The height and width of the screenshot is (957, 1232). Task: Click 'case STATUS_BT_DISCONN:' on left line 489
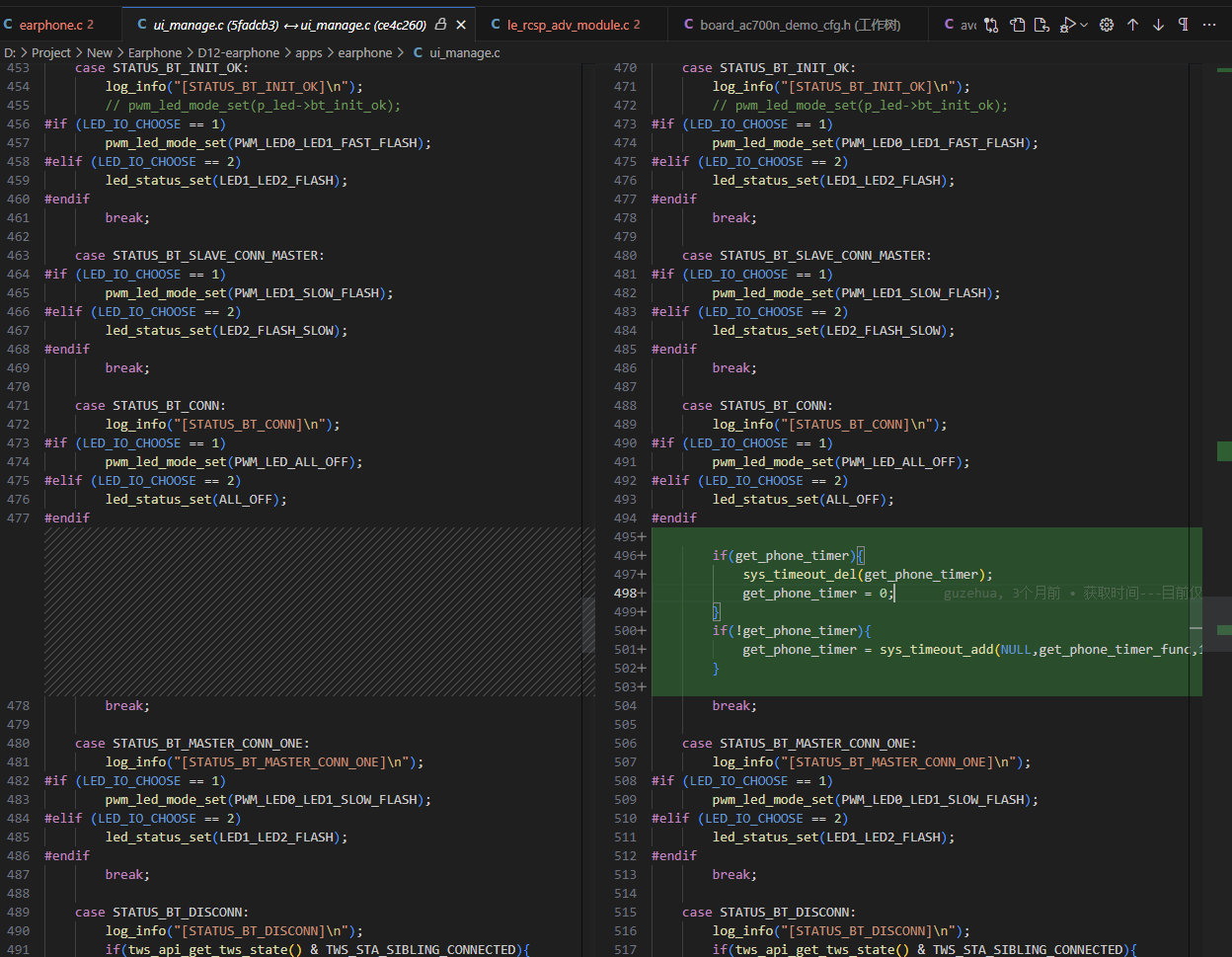point(162,913)
